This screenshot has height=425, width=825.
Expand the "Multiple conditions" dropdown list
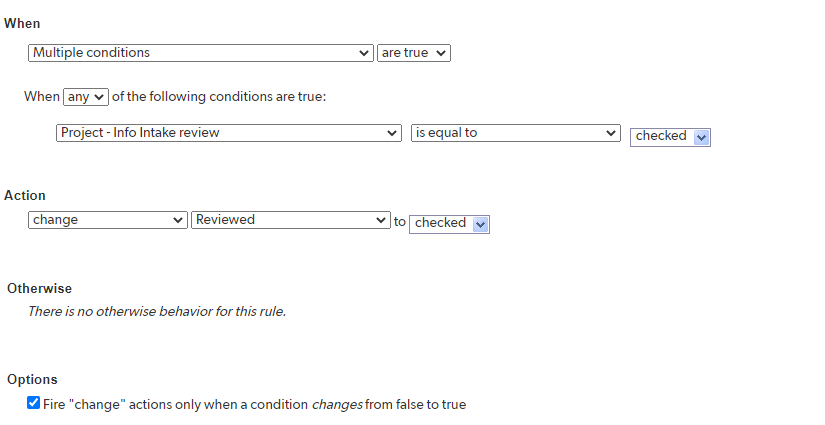tap(201, 53)
